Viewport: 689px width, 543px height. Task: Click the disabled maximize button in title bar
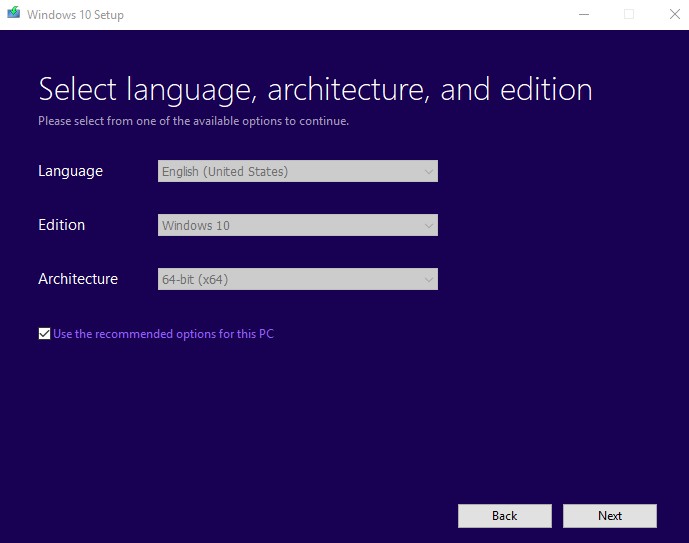click(629, 14)
